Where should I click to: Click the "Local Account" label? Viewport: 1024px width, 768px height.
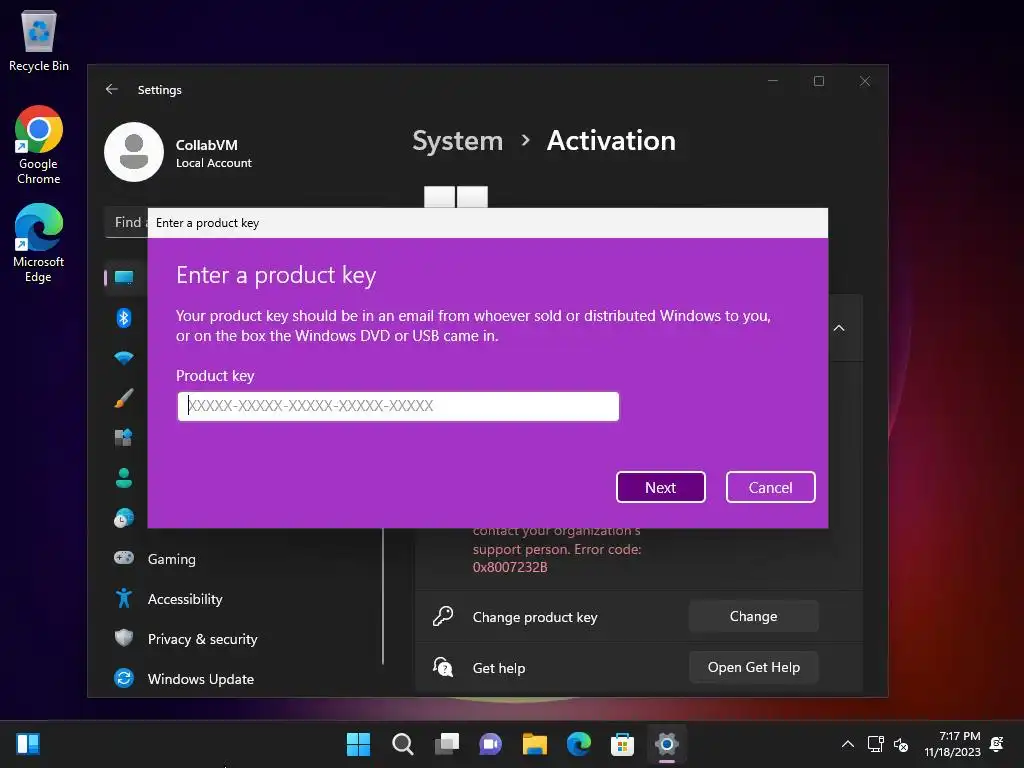[214, 163]
